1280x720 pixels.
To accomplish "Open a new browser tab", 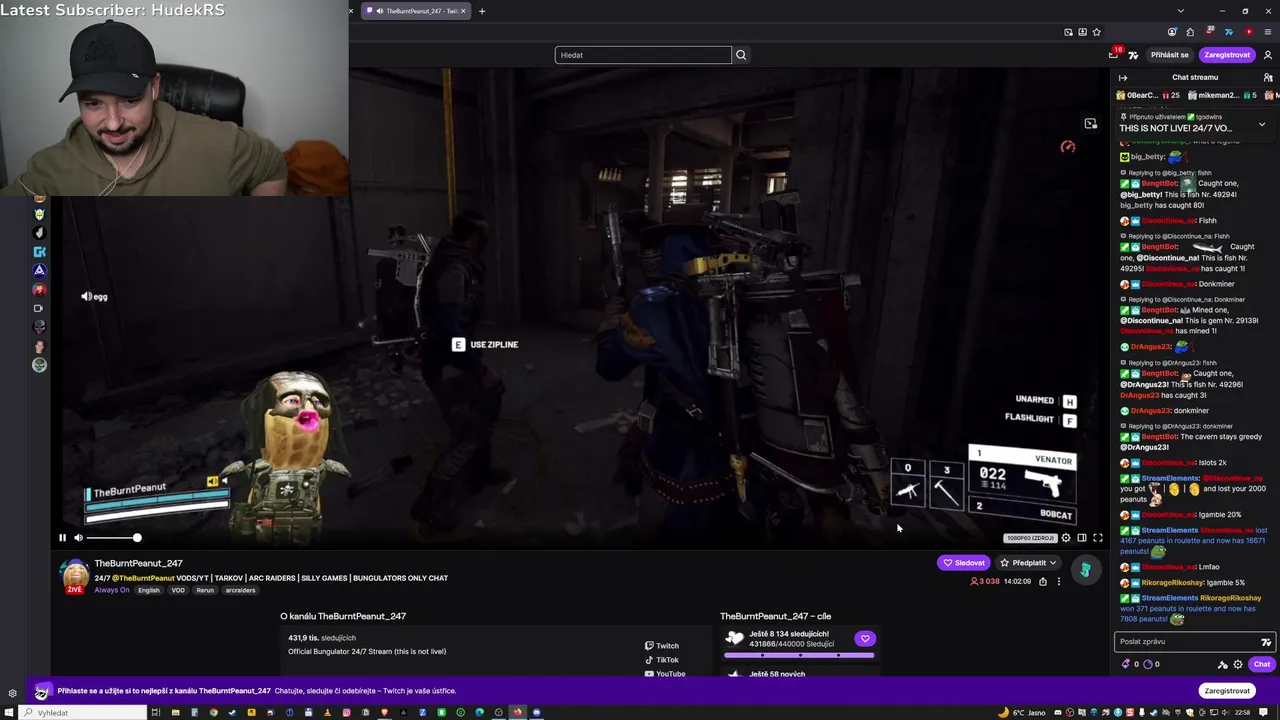I will click(x=482, y=11).
